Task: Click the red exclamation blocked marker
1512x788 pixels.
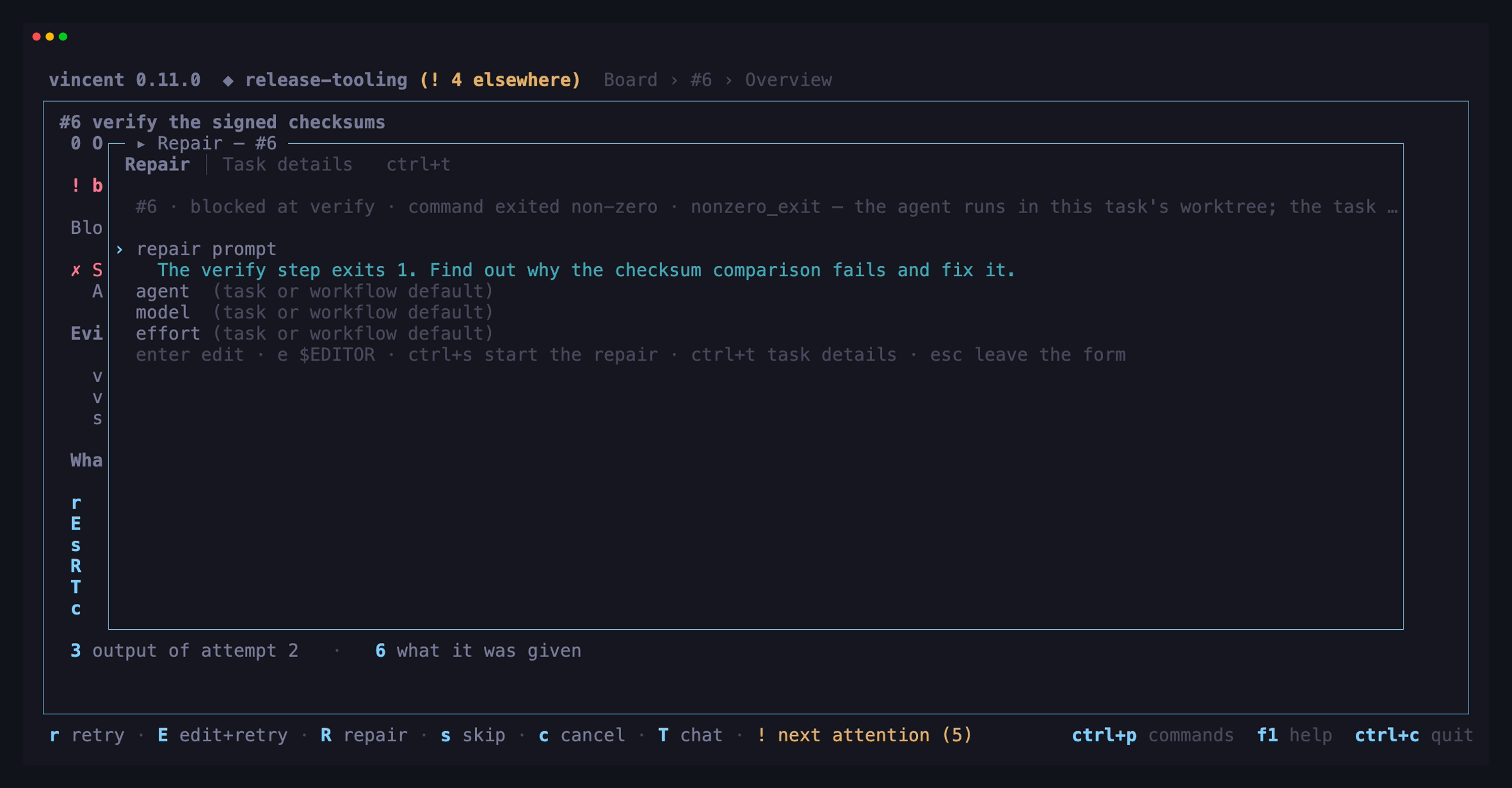Action: point(76,185)
